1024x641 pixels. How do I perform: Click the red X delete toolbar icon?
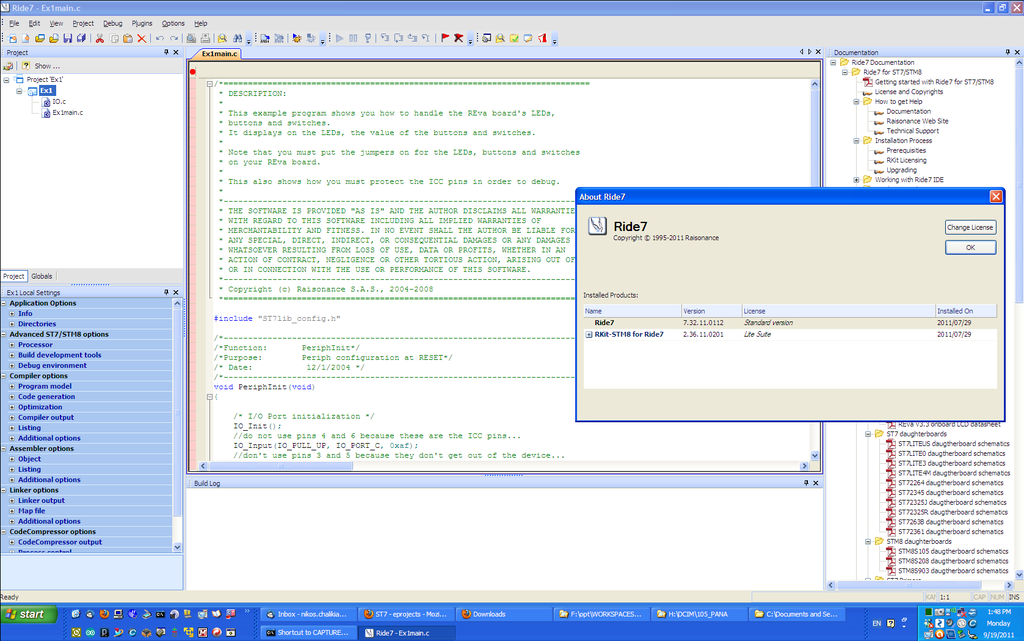[142, 39]
